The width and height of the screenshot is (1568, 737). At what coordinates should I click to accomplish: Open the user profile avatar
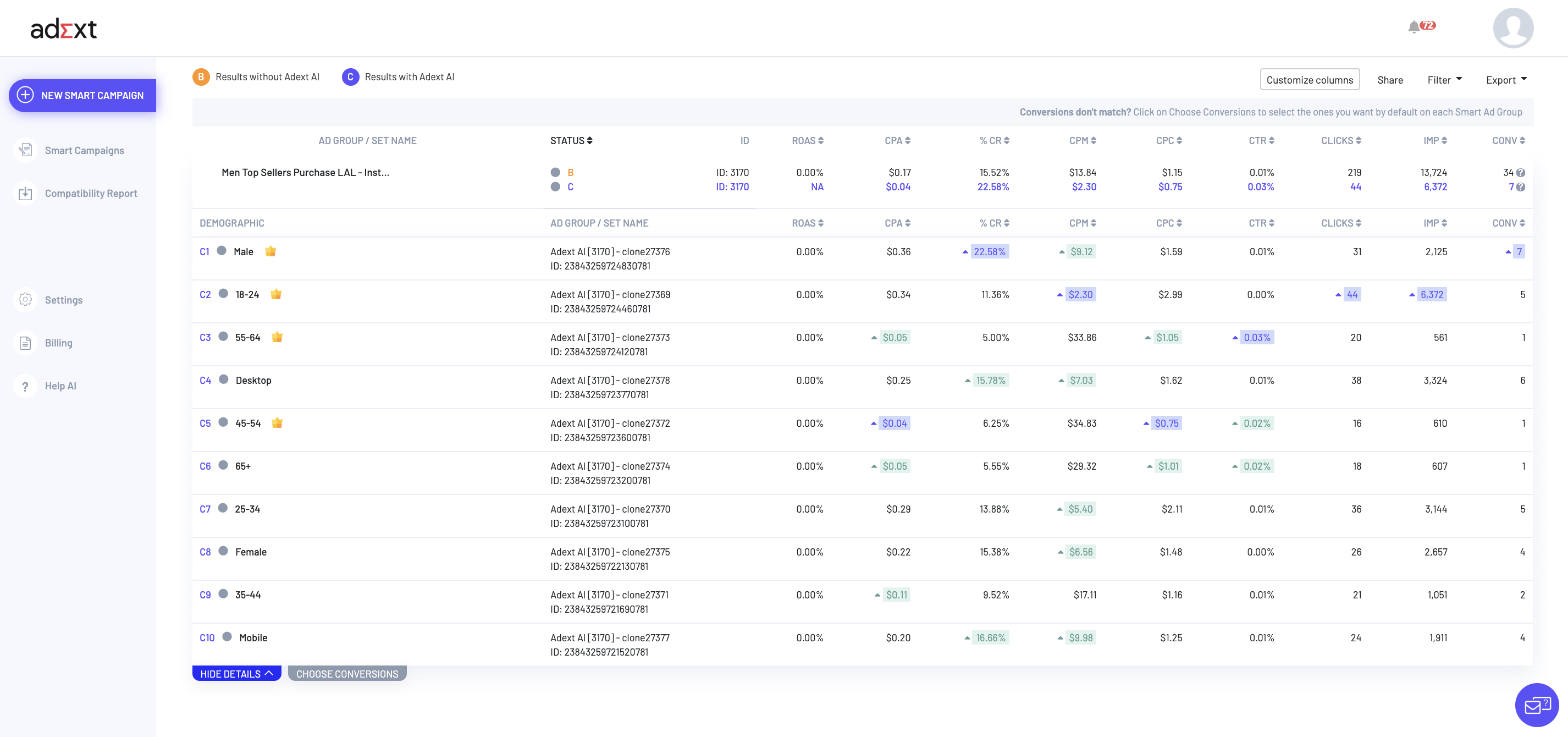[1512, 28]
